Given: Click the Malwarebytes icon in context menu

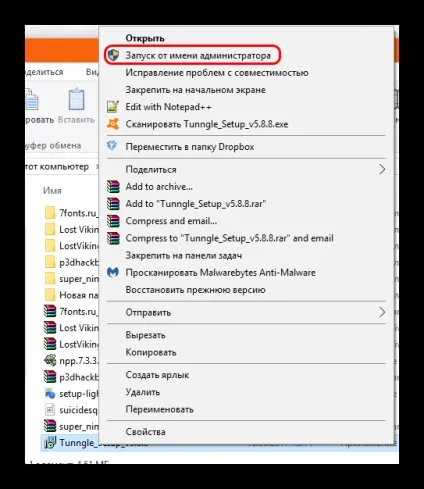Looking at the screenshot, I should pos(113,272).
